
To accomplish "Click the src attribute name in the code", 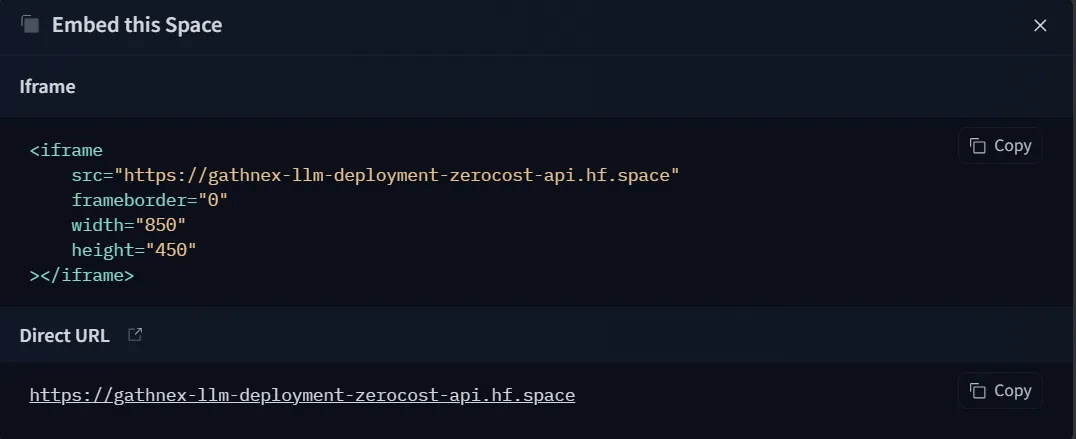I will coord(87,176).
